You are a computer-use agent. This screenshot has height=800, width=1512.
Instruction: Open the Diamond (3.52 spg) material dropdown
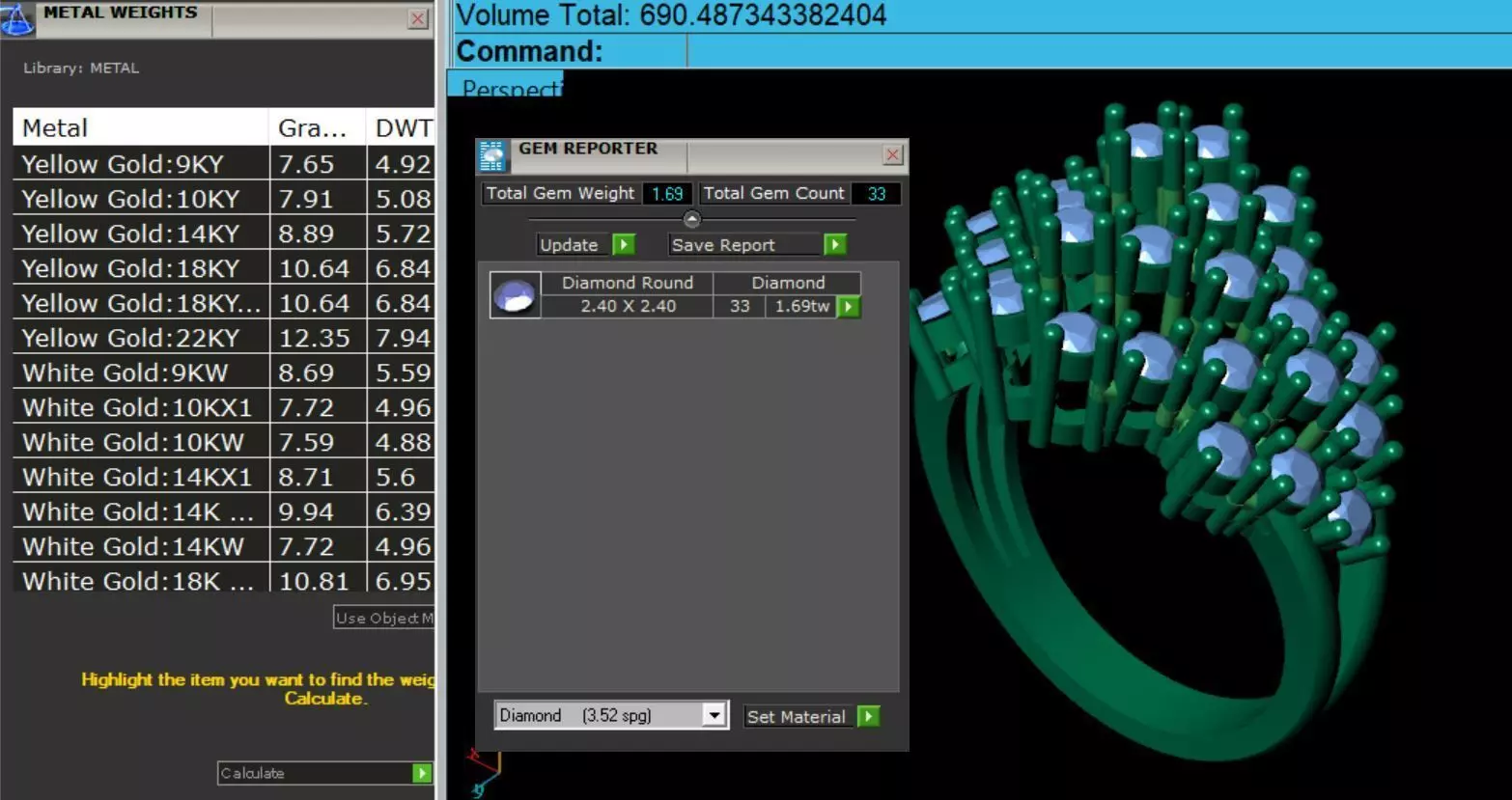(x=714, y=715)
